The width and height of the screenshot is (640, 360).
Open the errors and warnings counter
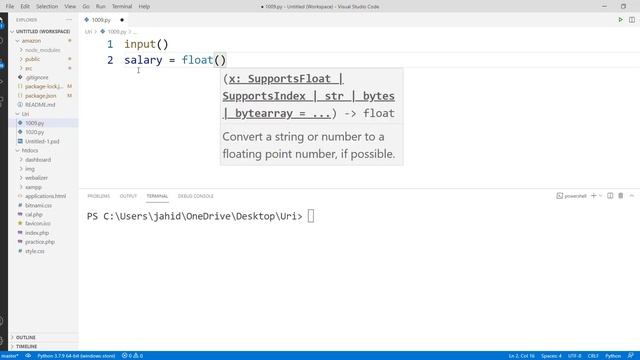132,356
